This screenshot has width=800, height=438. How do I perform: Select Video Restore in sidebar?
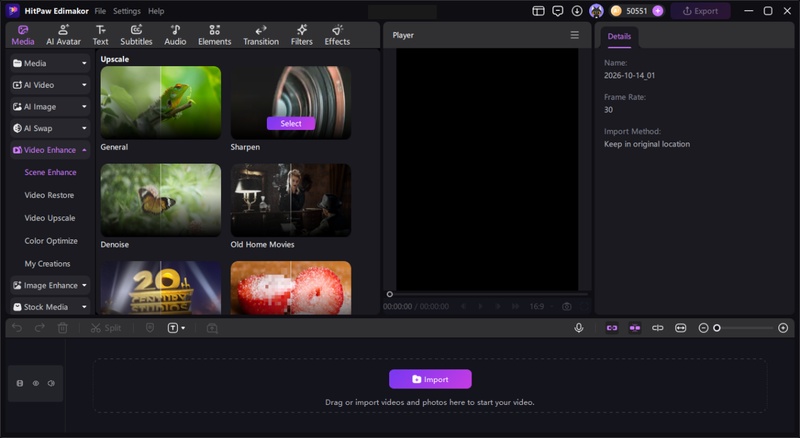click(x=49, y=195)
